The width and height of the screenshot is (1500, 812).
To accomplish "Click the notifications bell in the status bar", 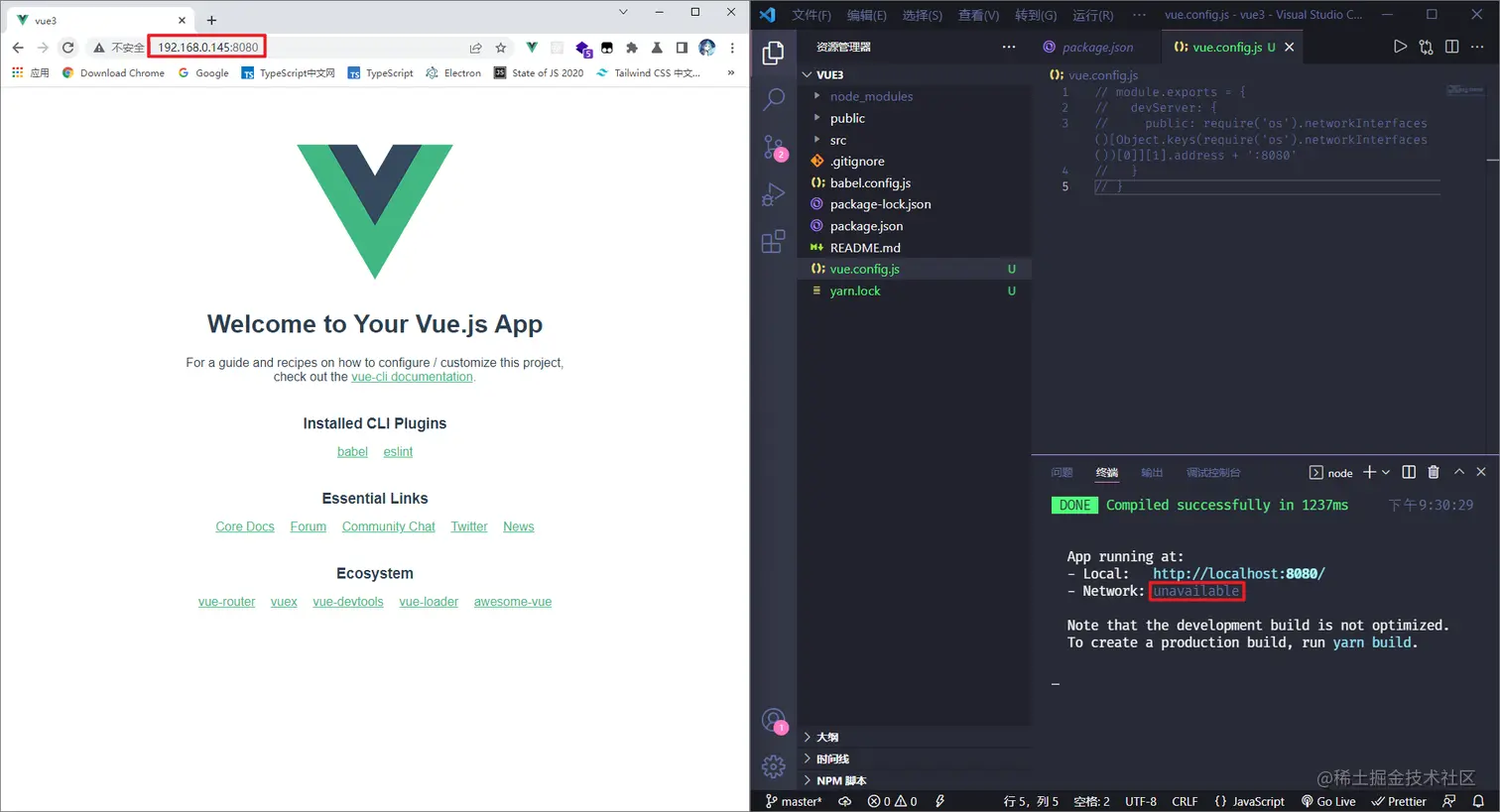I will 1479,801.
